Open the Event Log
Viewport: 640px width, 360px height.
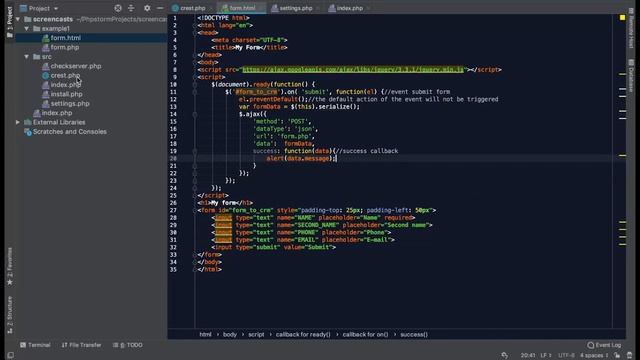tap(604, 345)
